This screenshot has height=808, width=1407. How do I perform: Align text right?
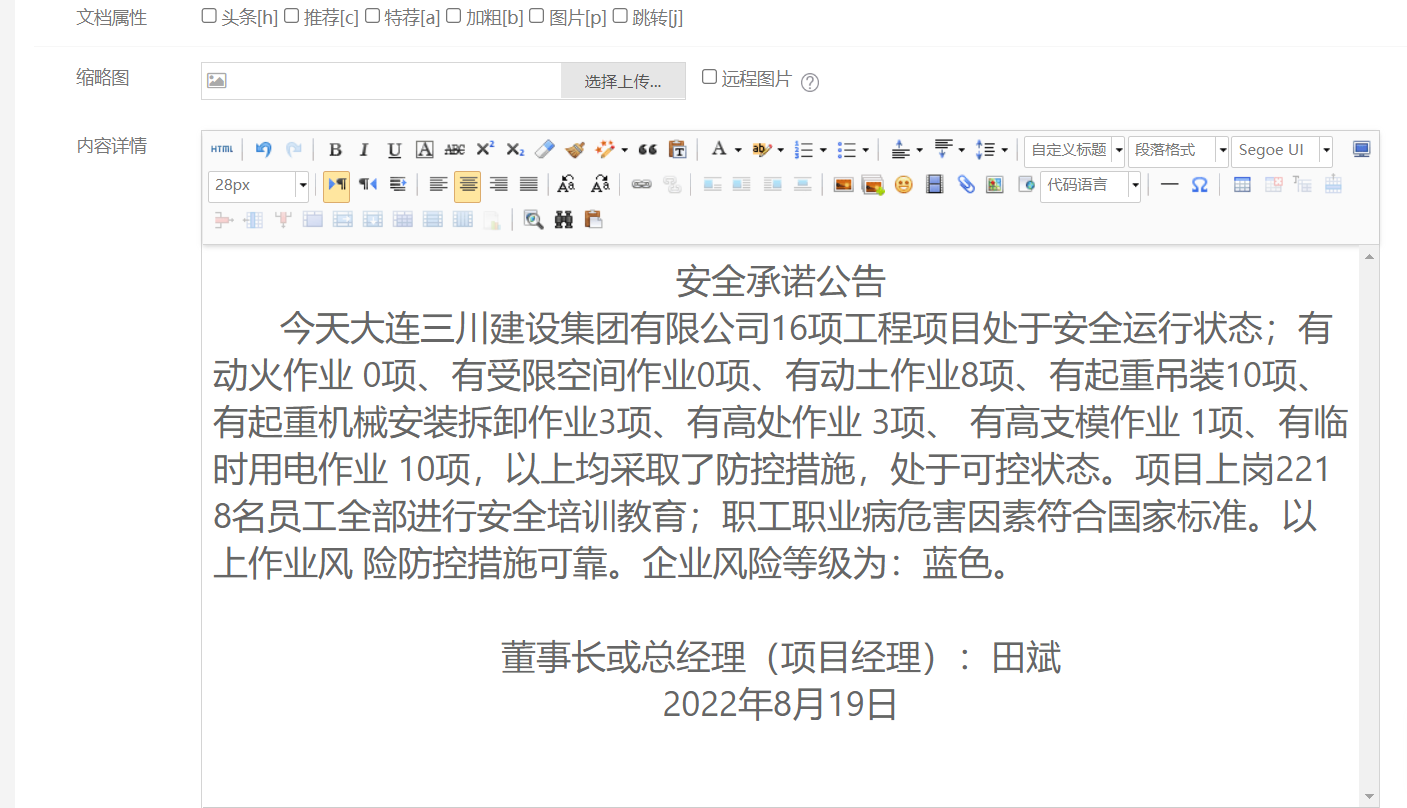(x=499, y=184)
